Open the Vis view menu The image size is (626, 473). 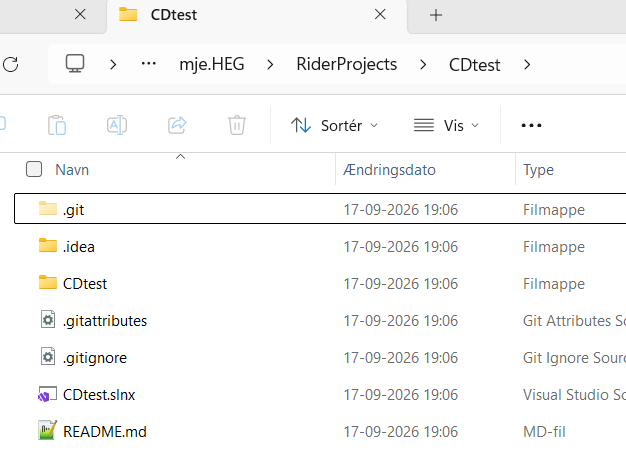point(446,125)
